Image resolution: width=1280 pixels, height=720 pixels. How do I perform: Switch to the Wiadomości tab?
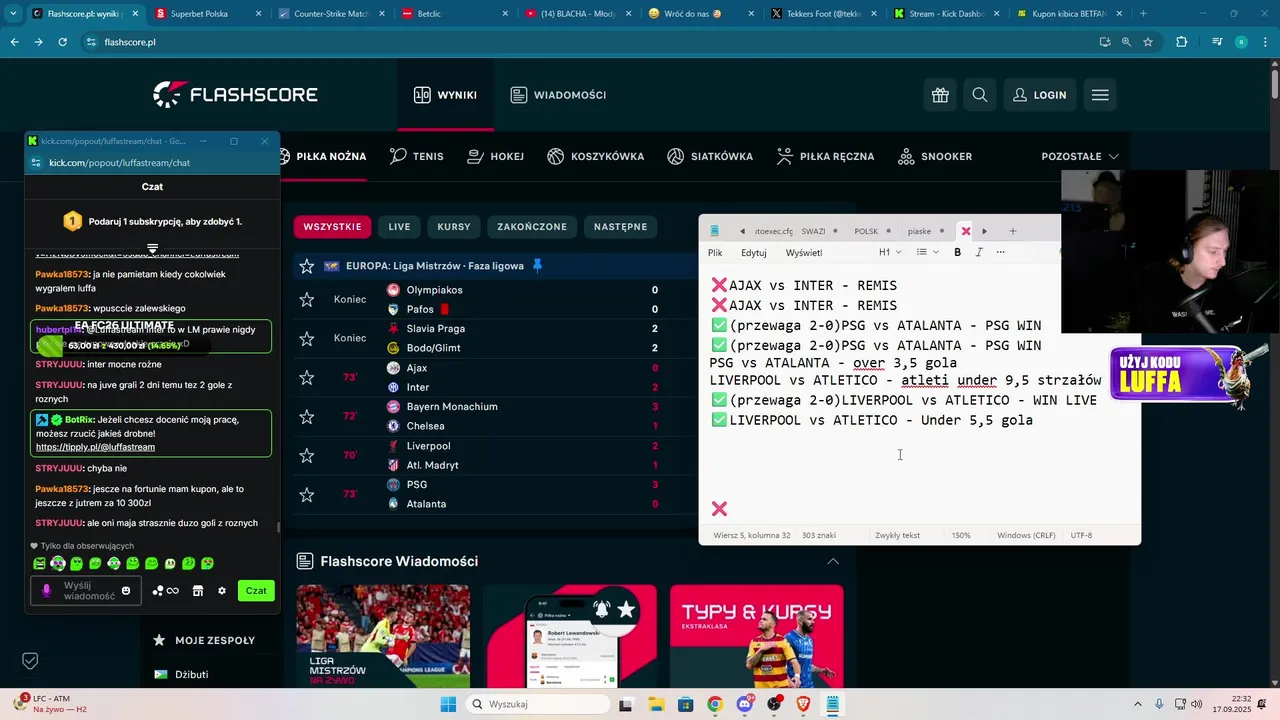(558, 95)
